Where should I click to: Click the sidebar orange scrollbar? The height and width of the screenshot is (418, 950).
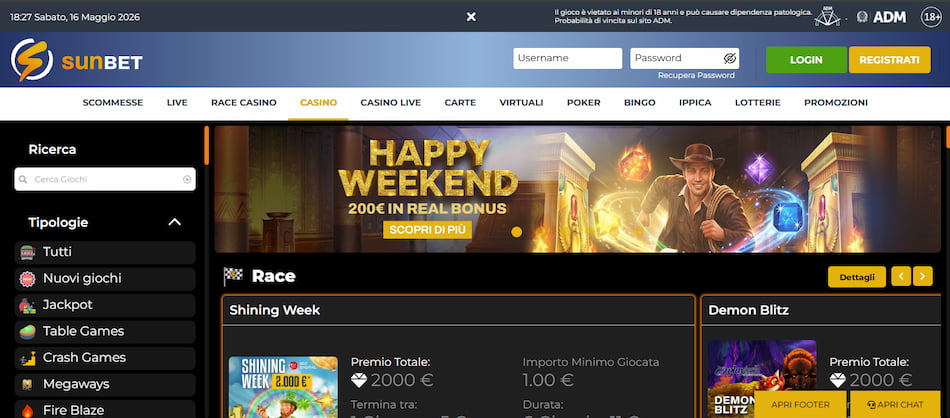tap(207, 145)
